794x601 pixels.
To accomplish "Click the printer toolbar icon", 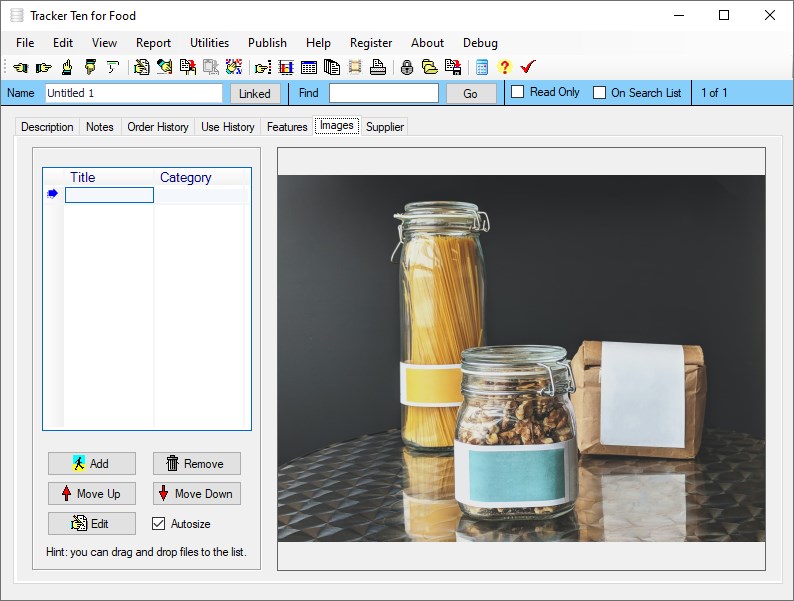I will 378,67.
